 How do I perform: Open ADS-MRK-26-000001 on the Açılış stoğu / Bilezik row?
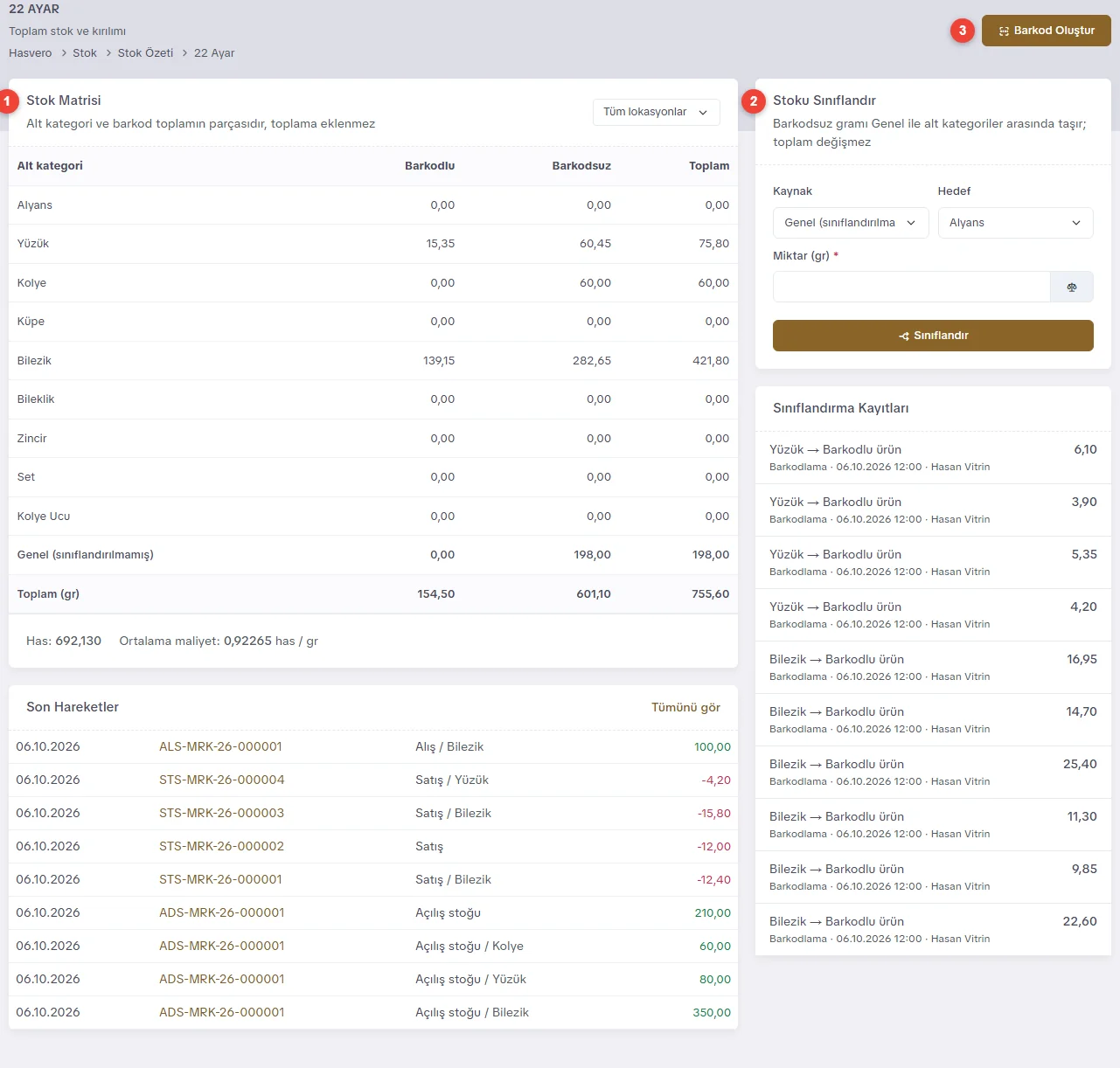(222, 1012)
